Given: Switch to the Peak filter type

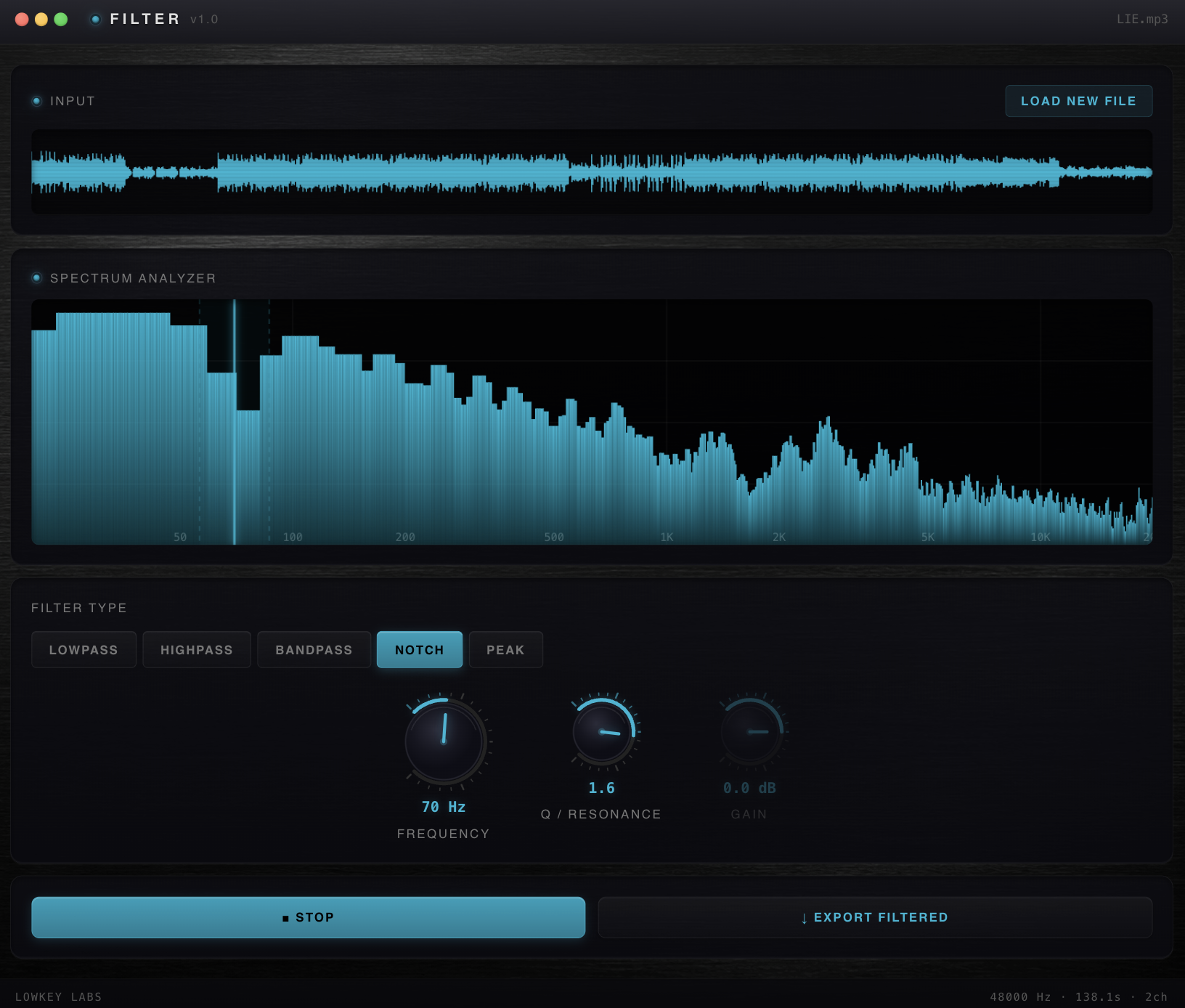Looking at the screenshot, I should [505, 650].
